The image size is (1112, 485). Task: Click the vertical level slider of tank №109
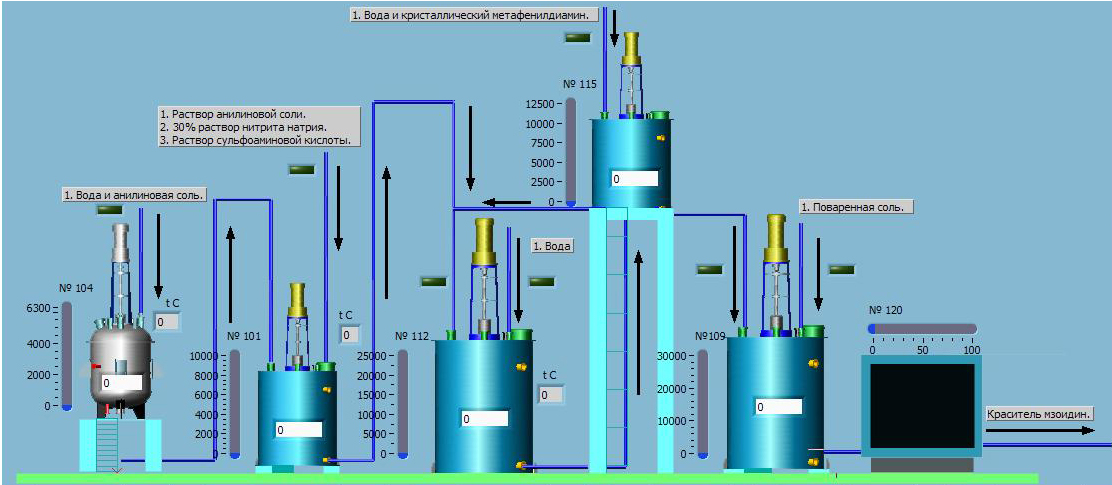(703, 403)
